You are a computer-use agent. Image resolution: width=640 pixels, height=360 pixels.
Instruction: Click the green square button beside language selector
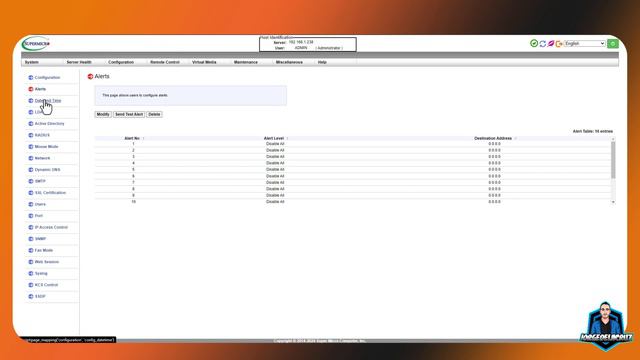(x=613, y=44)
